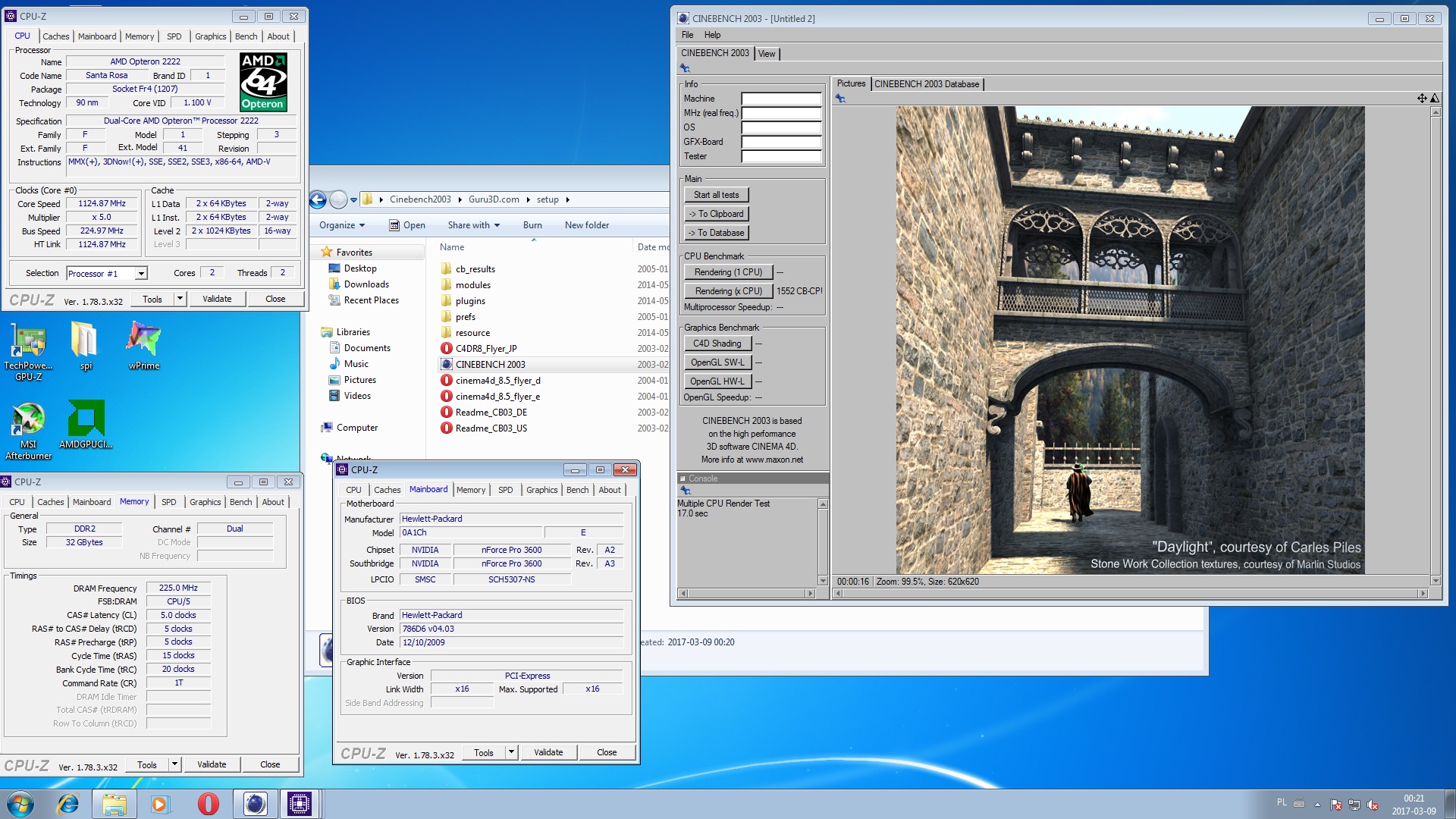
Task: Expand breadcrumb arrow after setup
Action: [567, 200]
